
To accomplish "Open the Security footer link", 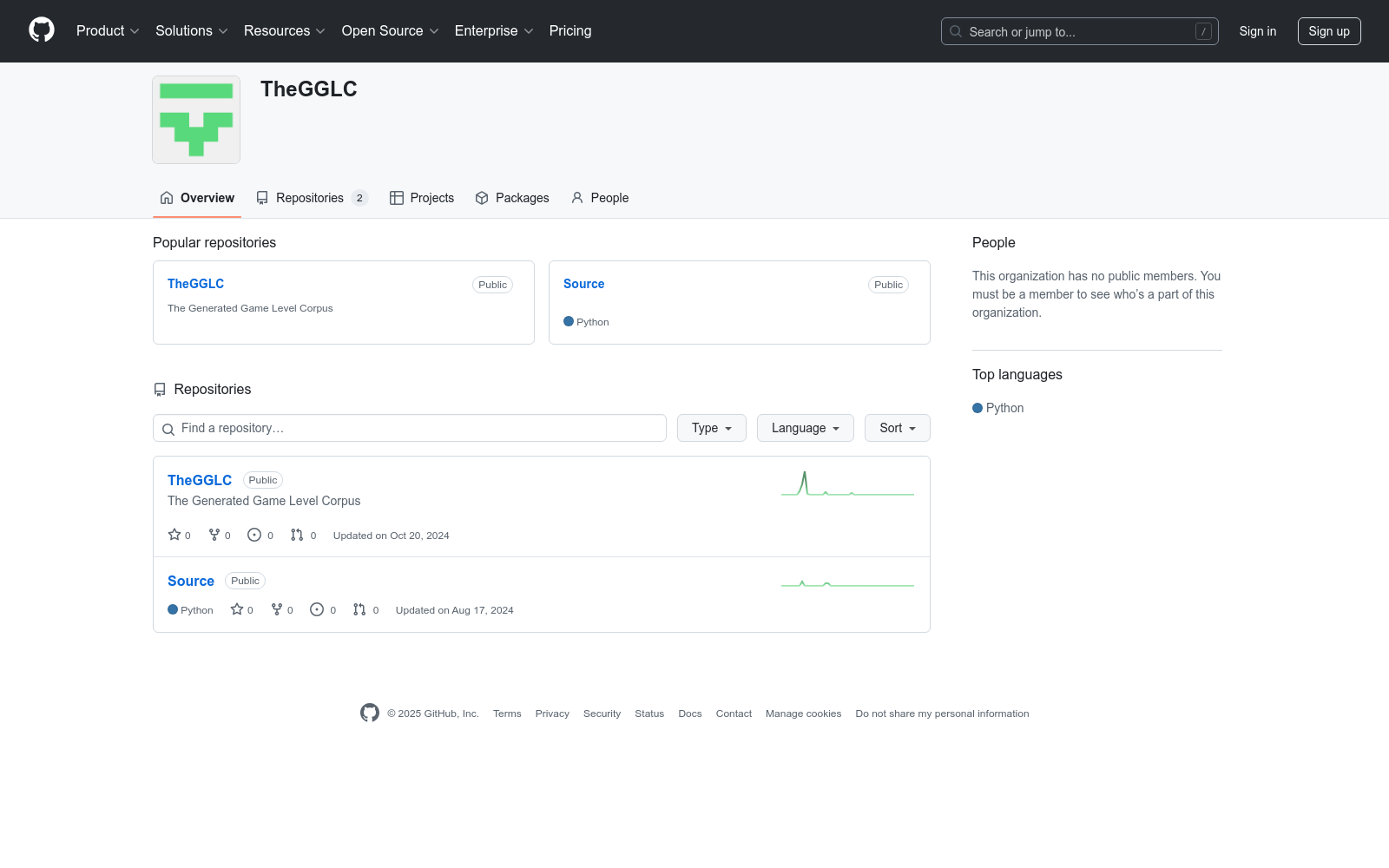I will coord(602,713).
